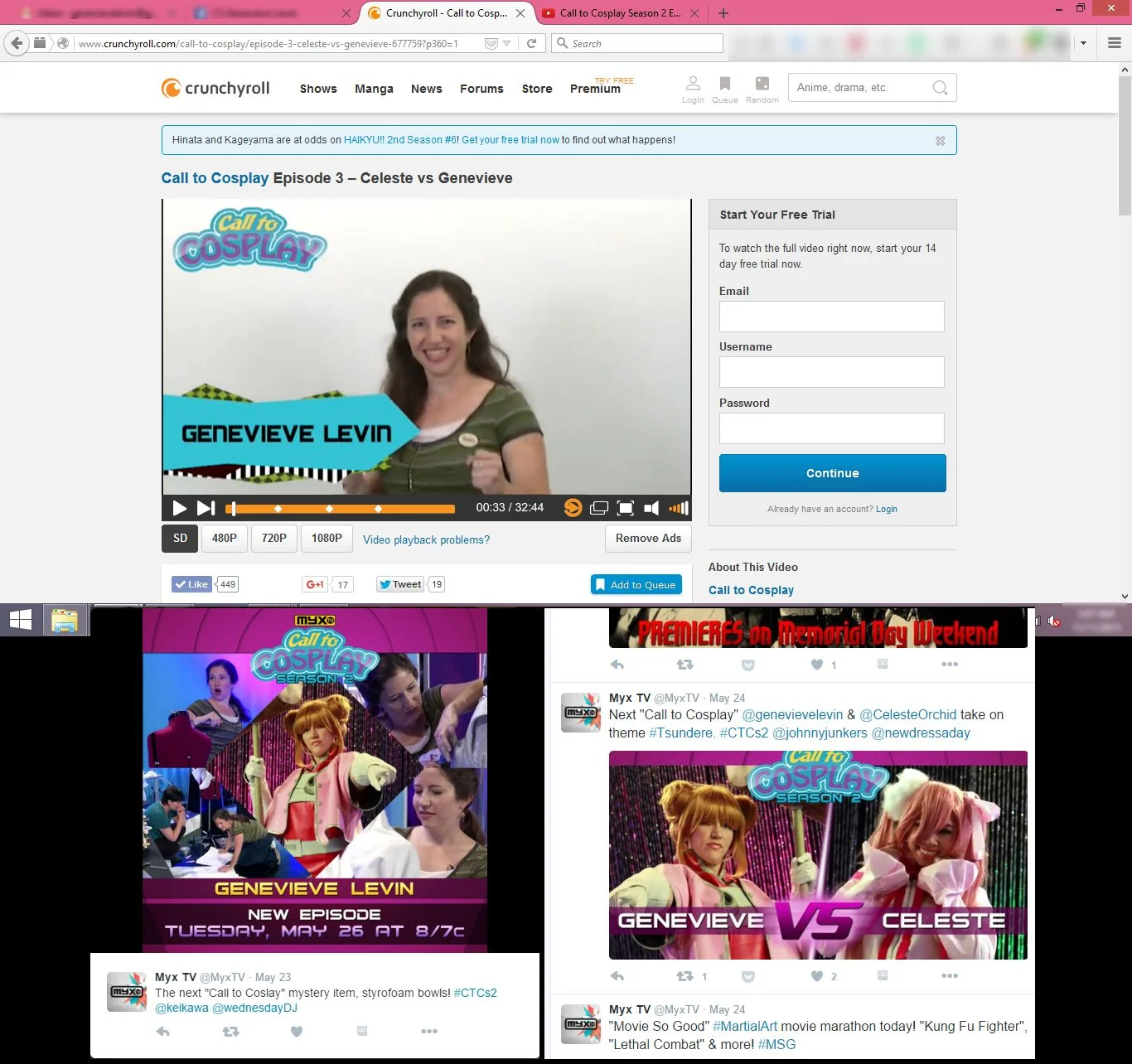The width and height of the screenshot is (1132, 1064).
Task: Reply to the styrofoam bowls tweet
Action: [163, 1032]
